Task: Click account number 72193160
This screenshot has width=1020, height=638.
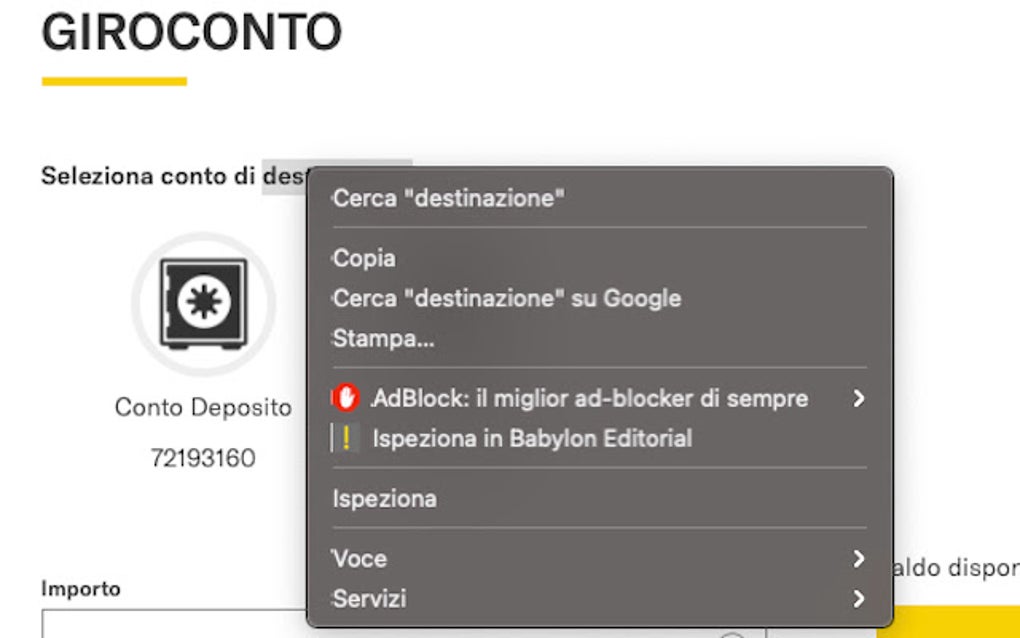Action: 203,459
